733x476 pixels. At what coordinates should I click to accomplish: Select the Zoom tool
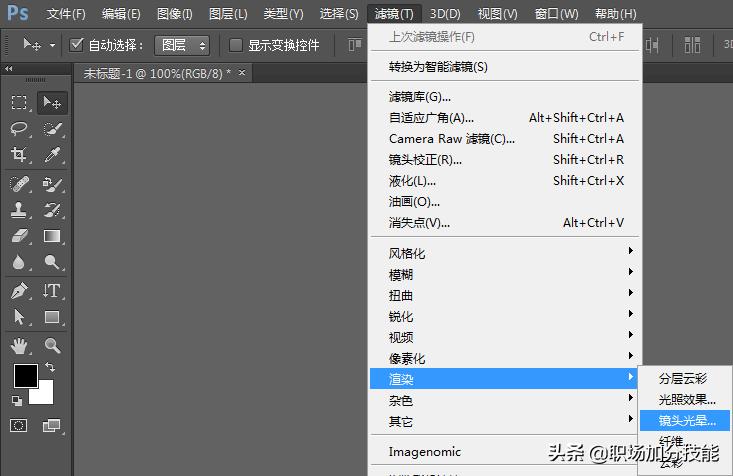52,346
